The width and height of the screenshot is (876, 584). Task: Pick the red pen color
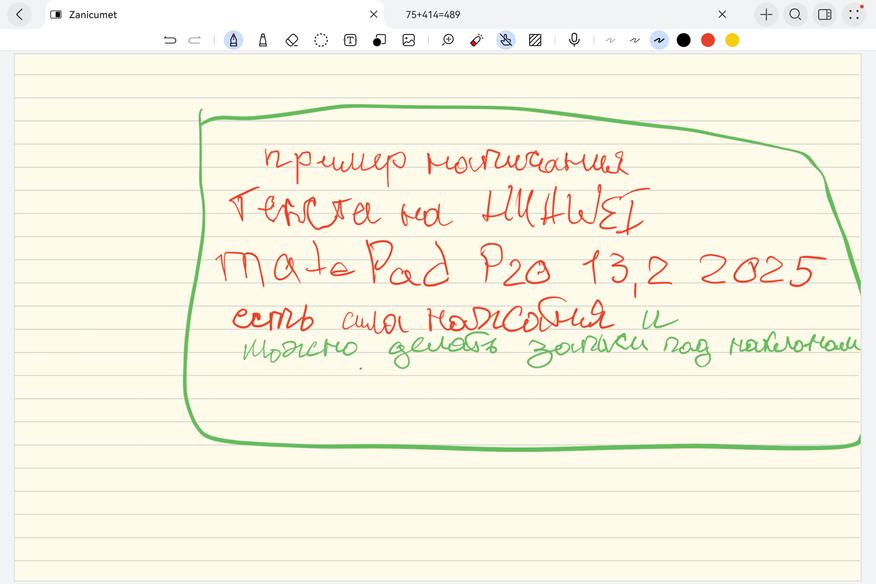(708, 40)
